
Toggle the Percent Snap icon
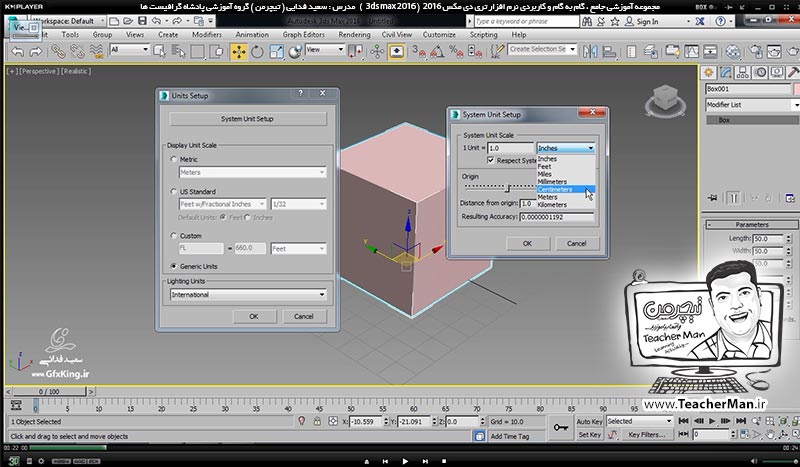point(456,52)
